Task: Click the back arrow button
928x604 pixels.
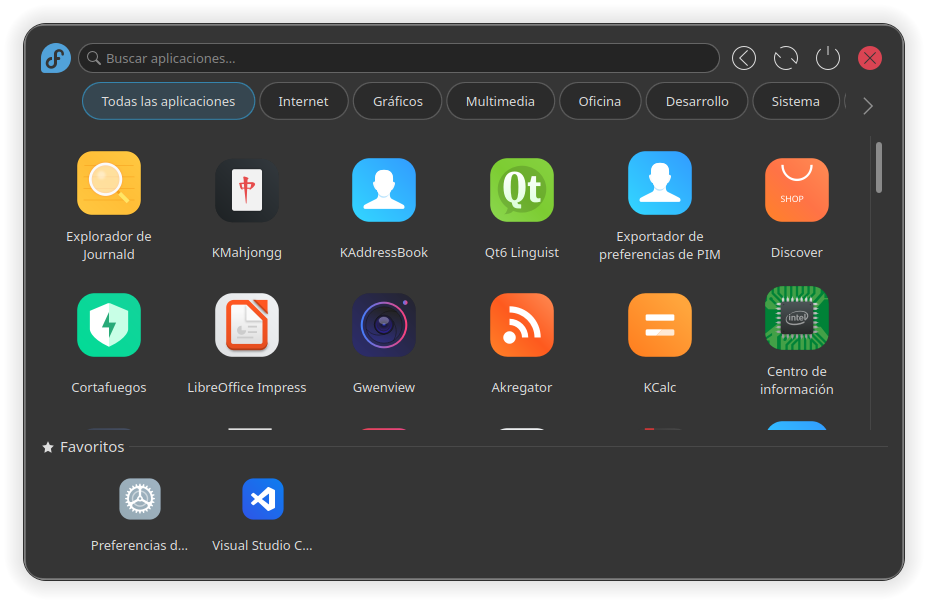Action: point(744,58)
